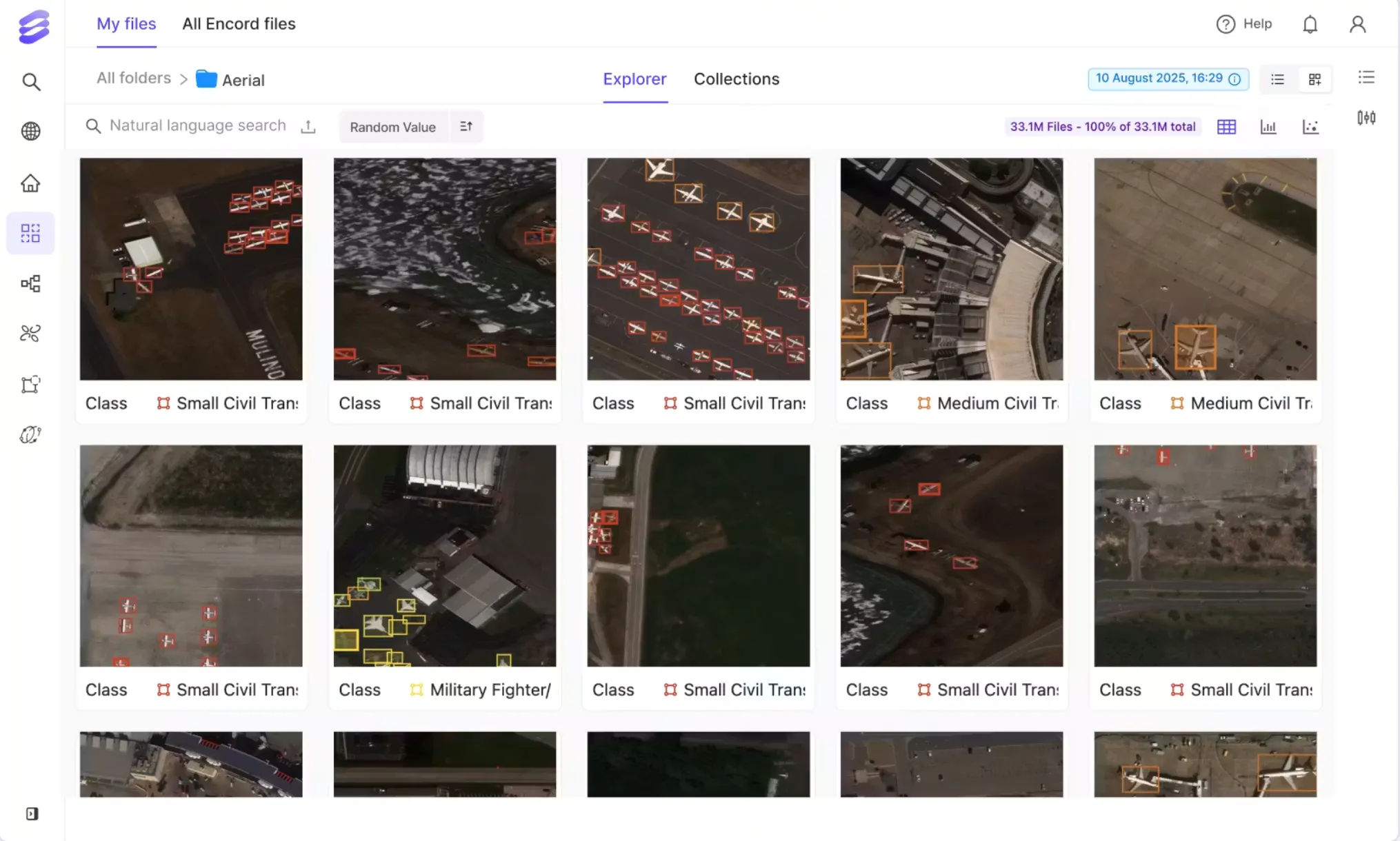Click the Help button
This screenshot has width=1400, height=841.
coord(1244,23)
